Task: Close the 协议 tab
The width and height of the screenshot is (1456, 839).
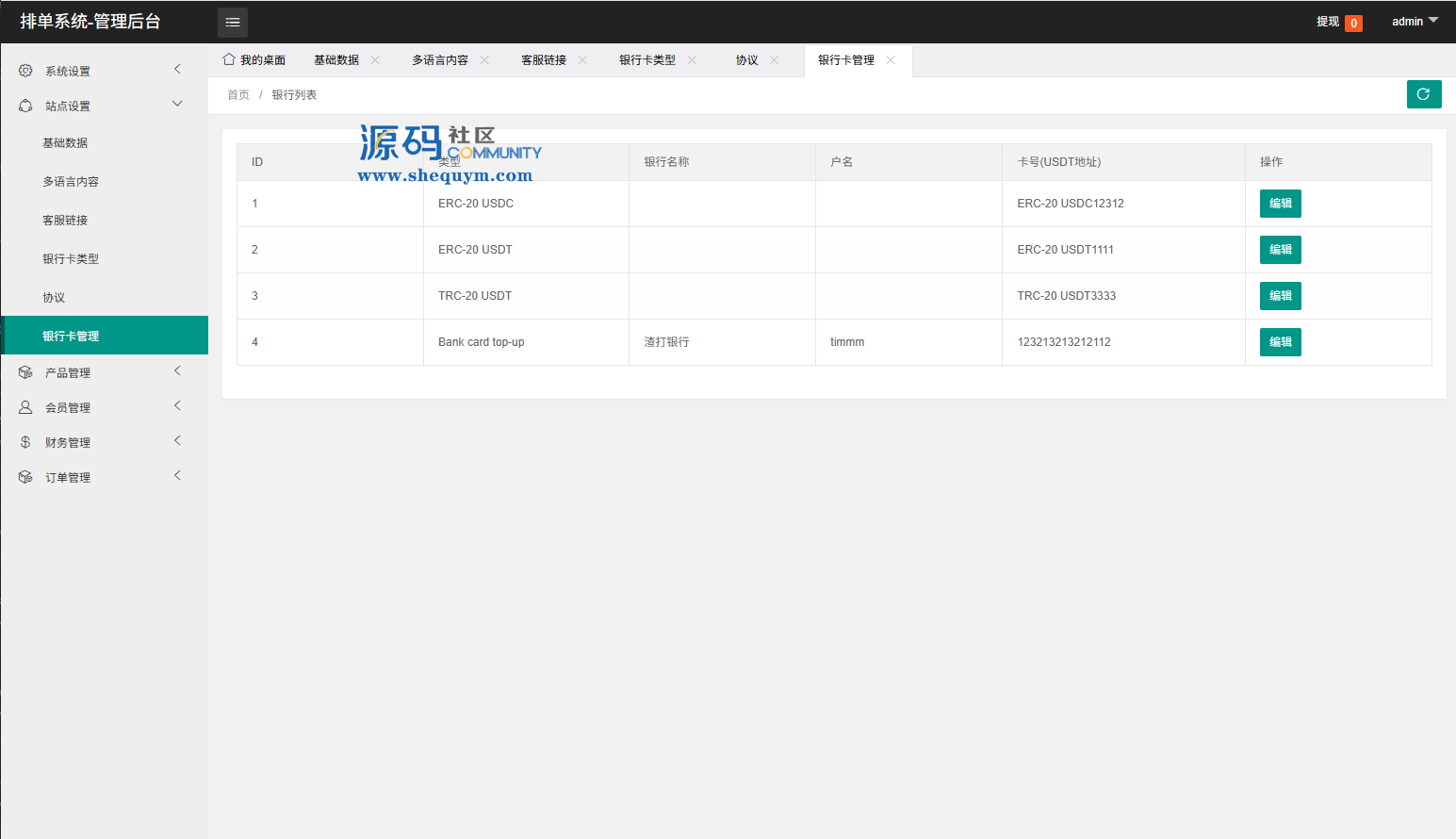Action: pyautogui.click(x=775, y=60)
